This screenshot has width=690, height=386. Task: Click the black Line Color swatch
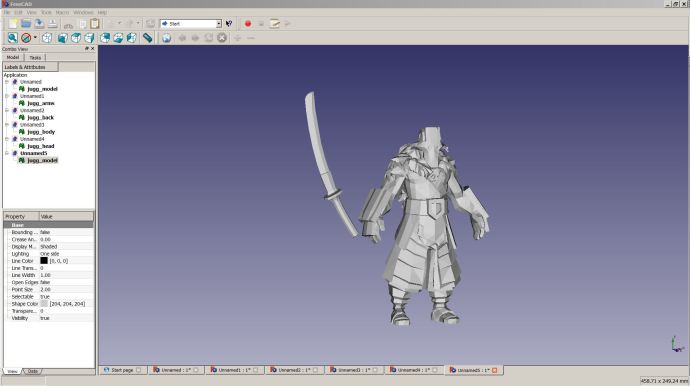pyautogui.click(x=44, y=261)
